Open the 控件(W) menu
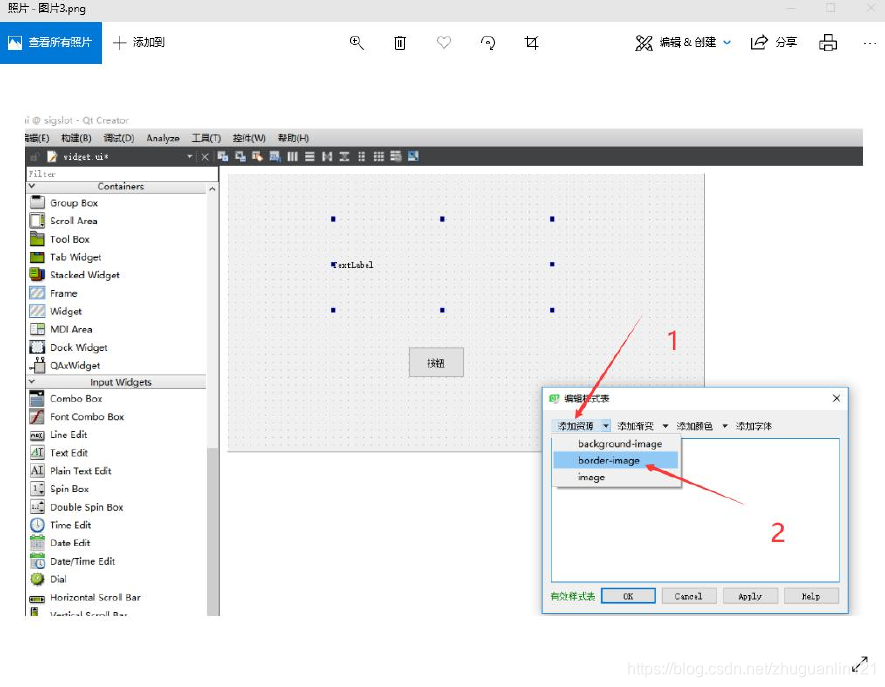 click(x=249, y=138)
